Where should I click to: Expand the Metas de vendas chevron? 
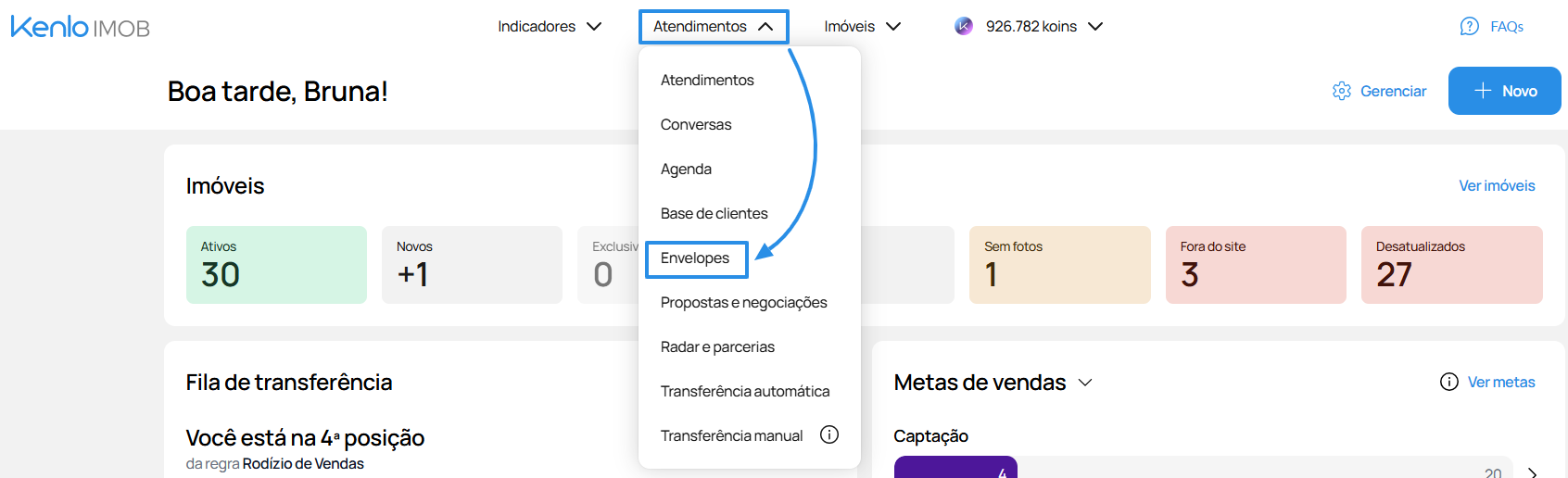pos(1085,383)
